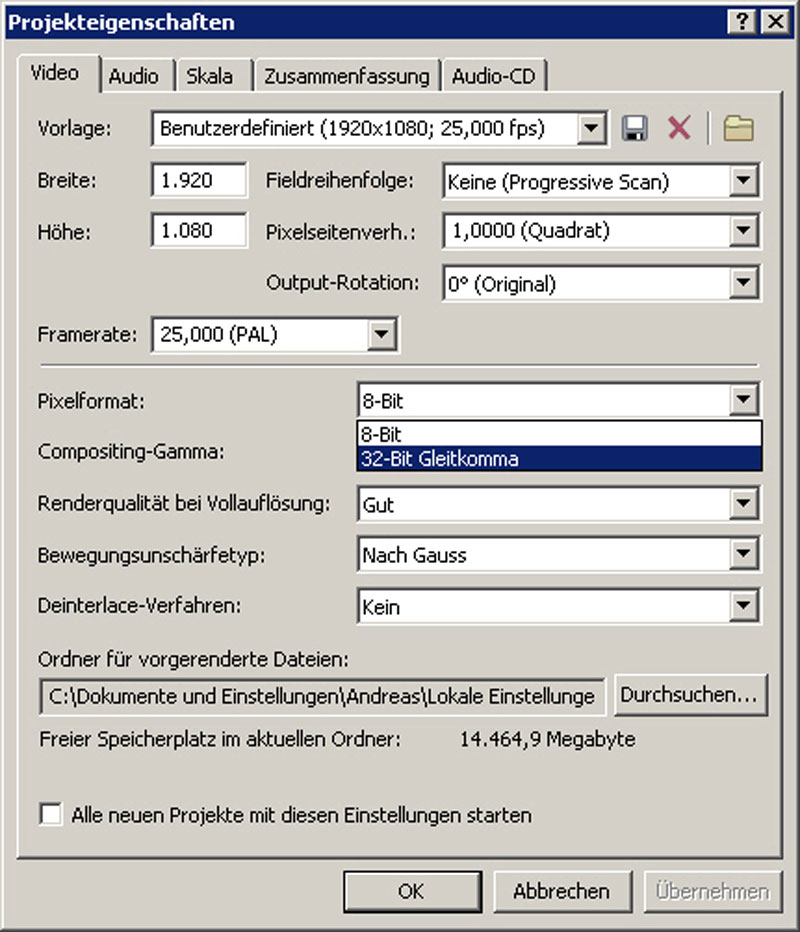800x932 pixels.
Task: Expand the Fieldreihenfolge dropdown
Action: [x=741, y=181]
